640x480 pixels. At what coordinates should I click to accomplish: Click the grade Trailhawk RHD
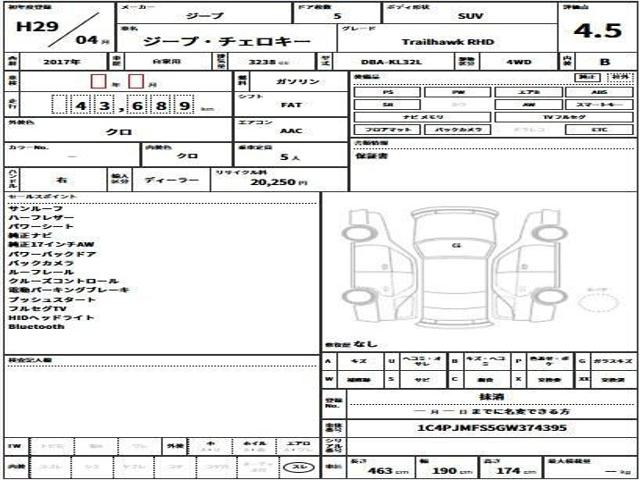pyautogui.click(x=448, y=42)
